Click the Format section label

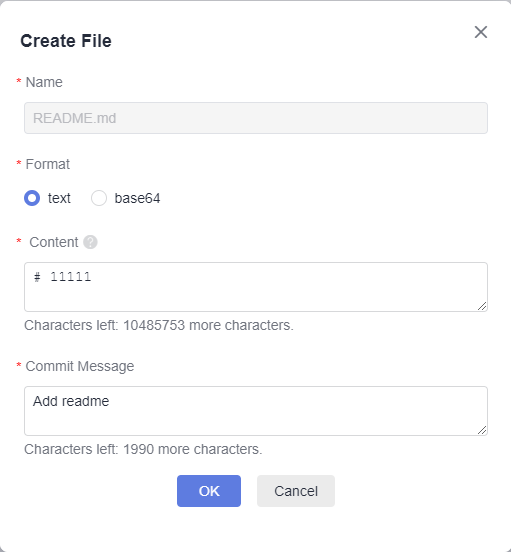tap(48, 164)
